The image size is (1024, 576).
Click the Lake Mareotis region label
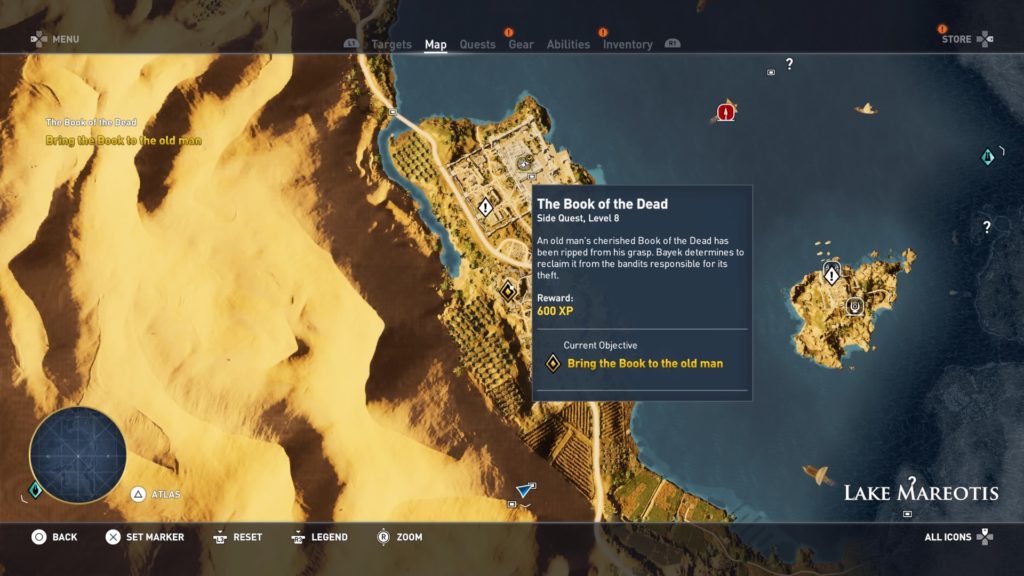[921, 492]
